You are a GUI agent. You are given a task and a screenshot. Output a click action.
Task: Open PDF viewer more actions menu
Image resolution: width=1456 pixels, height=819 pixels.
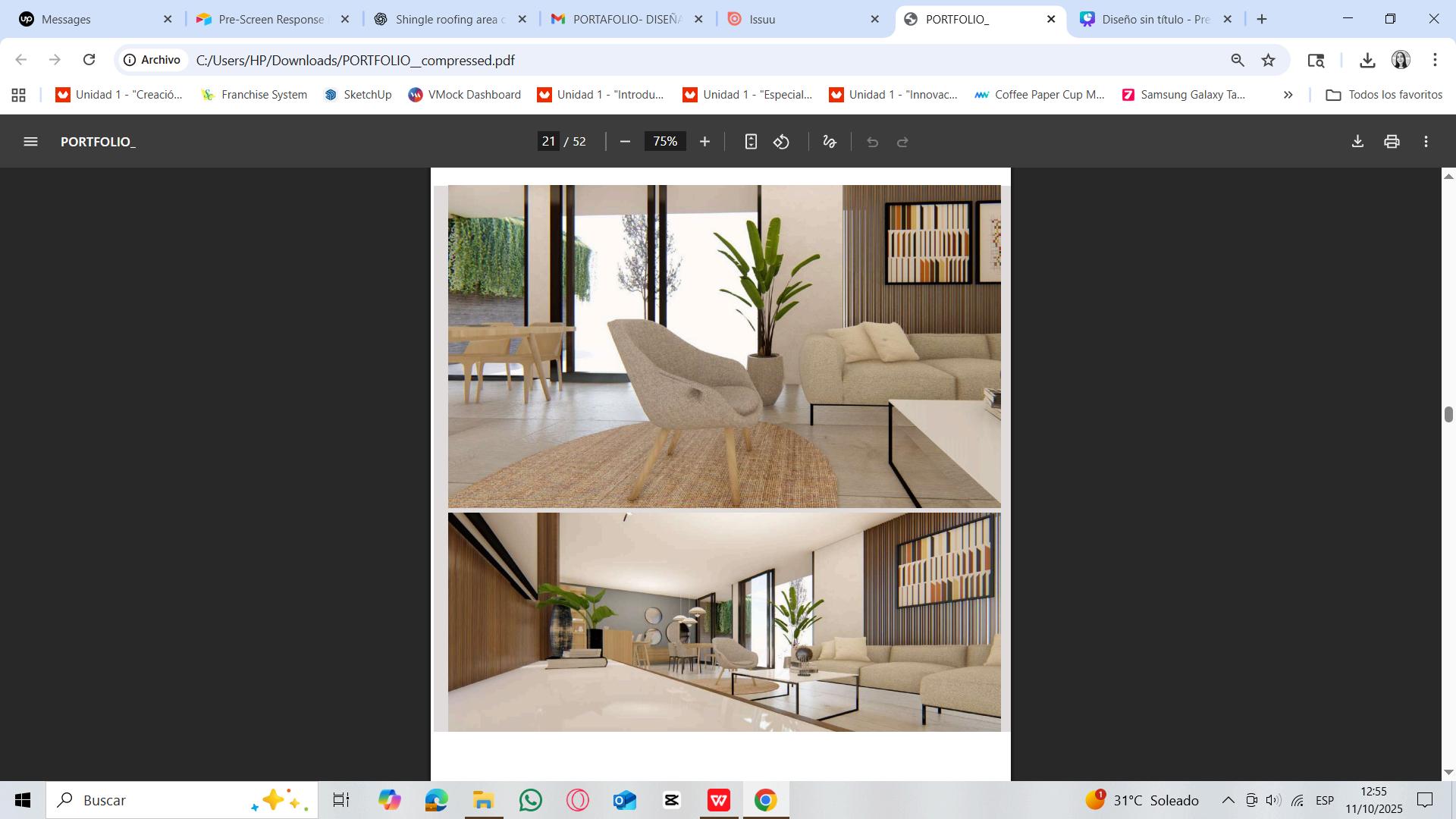(x=1426, y=142)
